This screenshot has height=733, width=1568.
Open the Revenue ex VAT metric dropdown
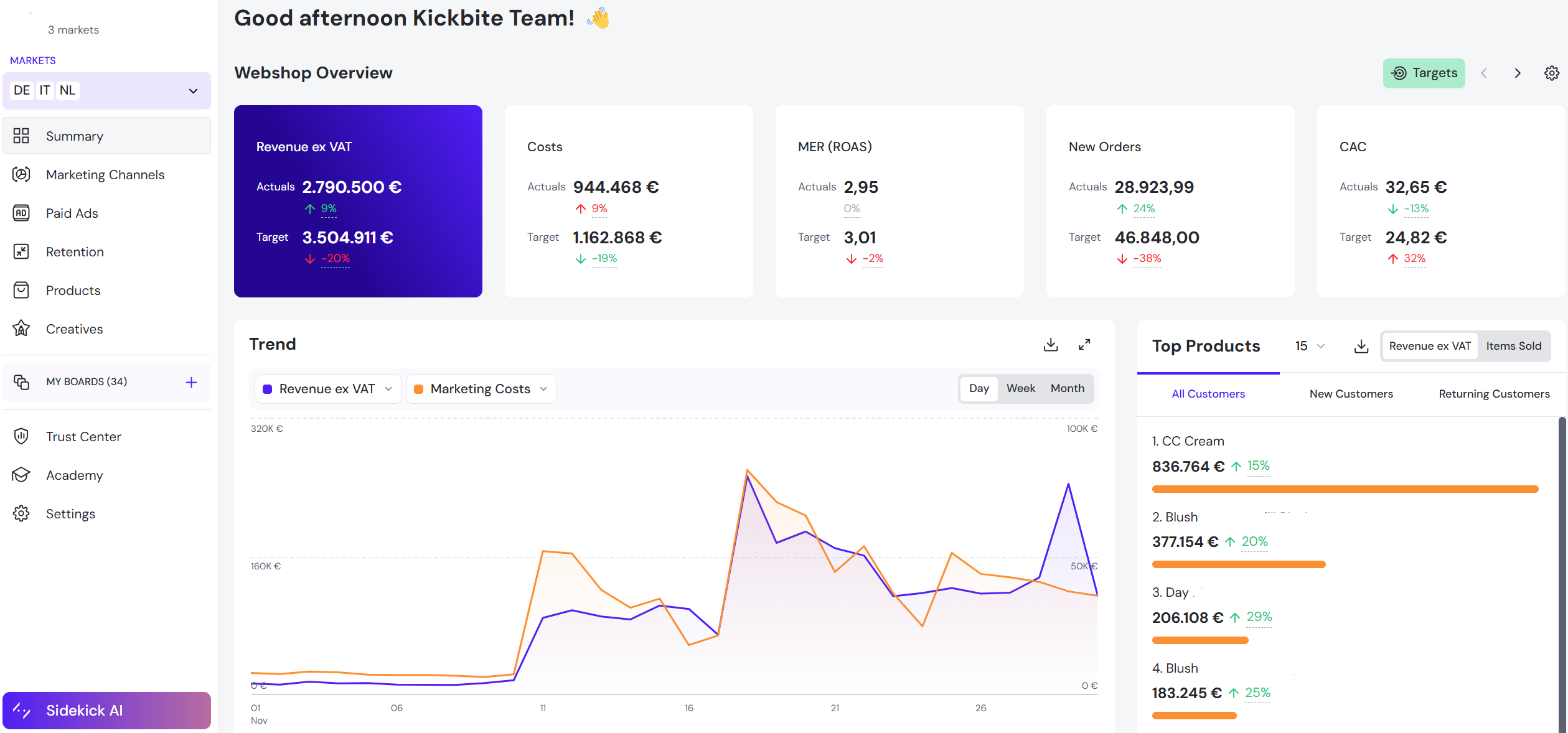click(x=390, y=388)
